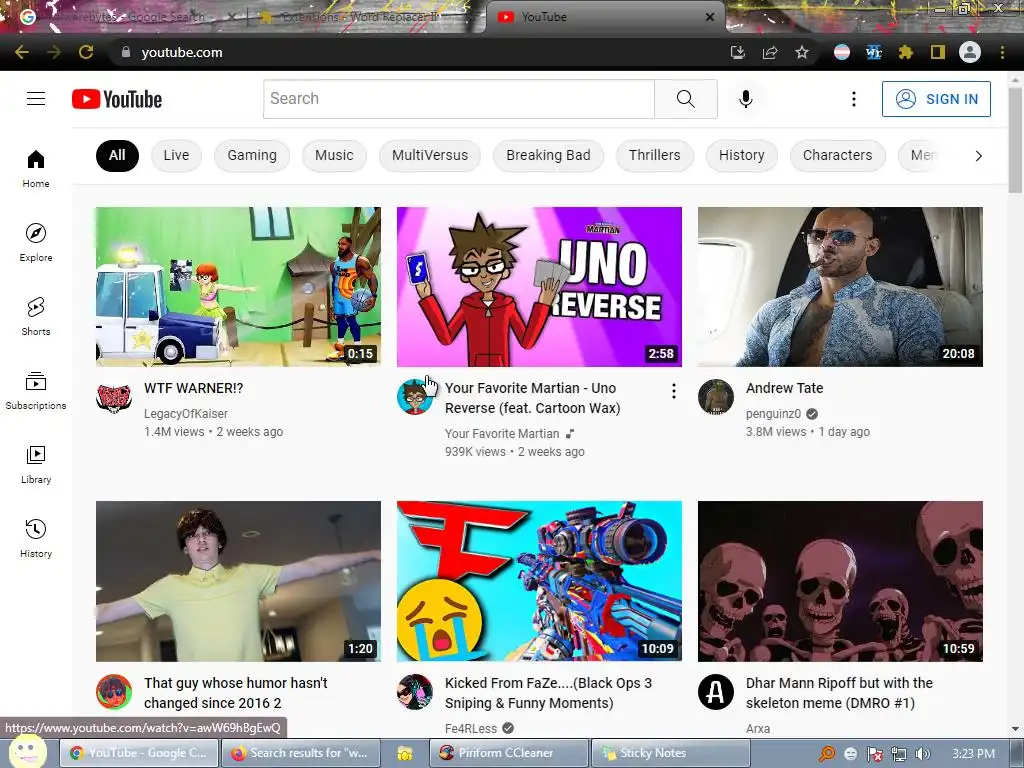
Task: Toggle the browser side panel icon
Action: coord(938,52)
